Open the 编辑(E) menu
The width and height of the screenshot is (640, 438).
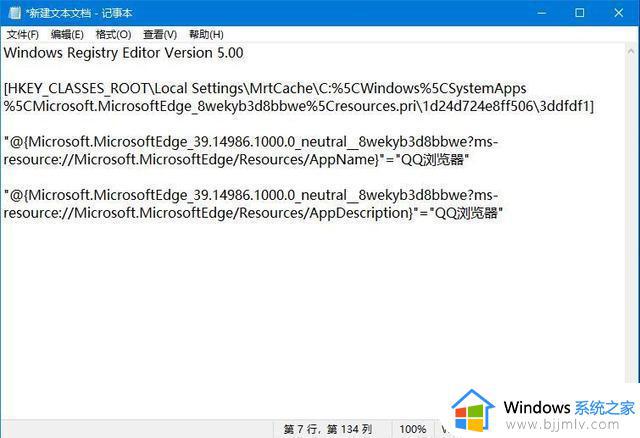click(67, 34)
